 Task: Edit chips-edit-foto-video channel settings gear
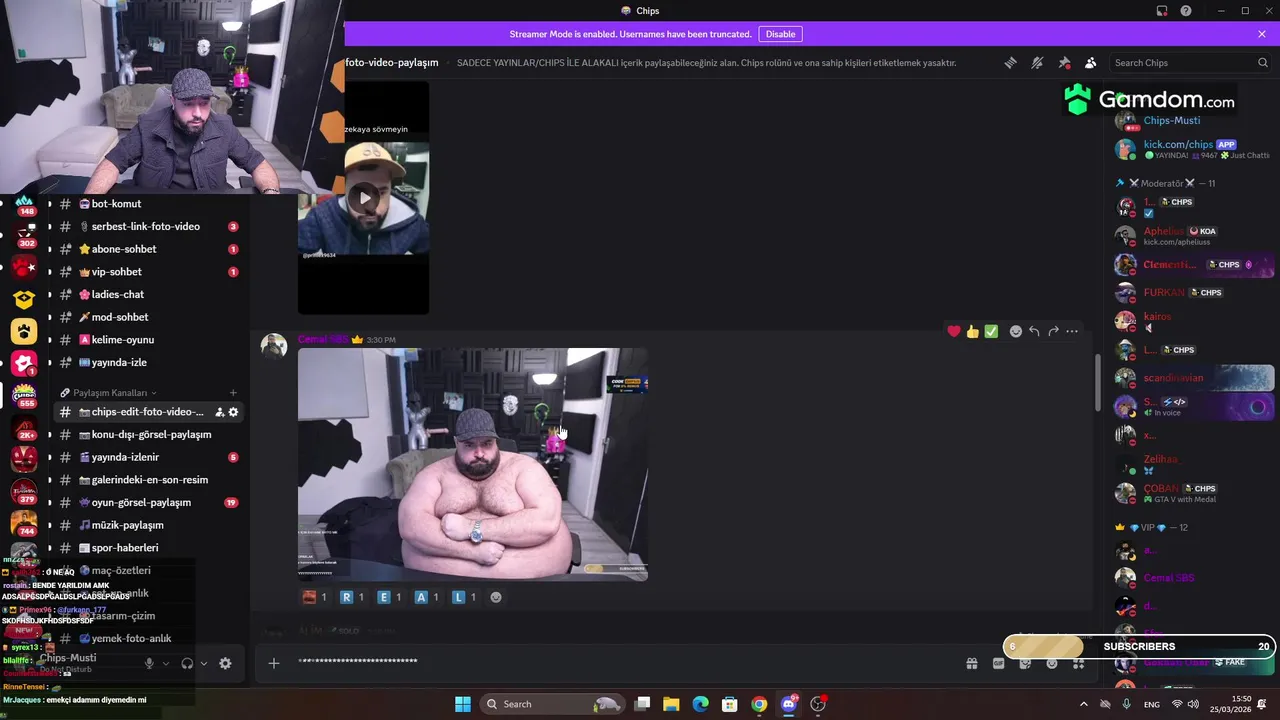click(x=234, y=412)
